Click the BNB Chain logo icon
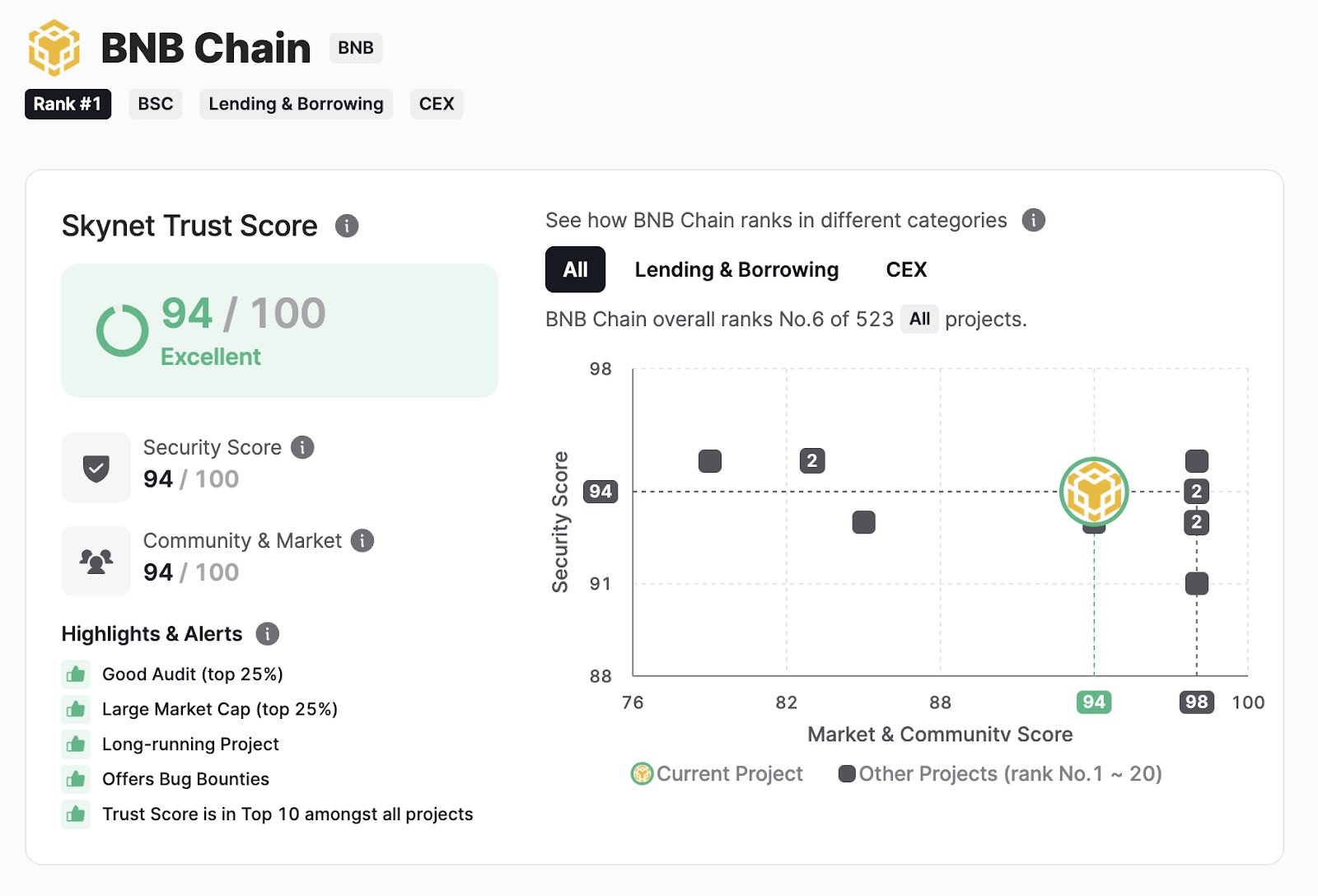 tap(54, 48)
